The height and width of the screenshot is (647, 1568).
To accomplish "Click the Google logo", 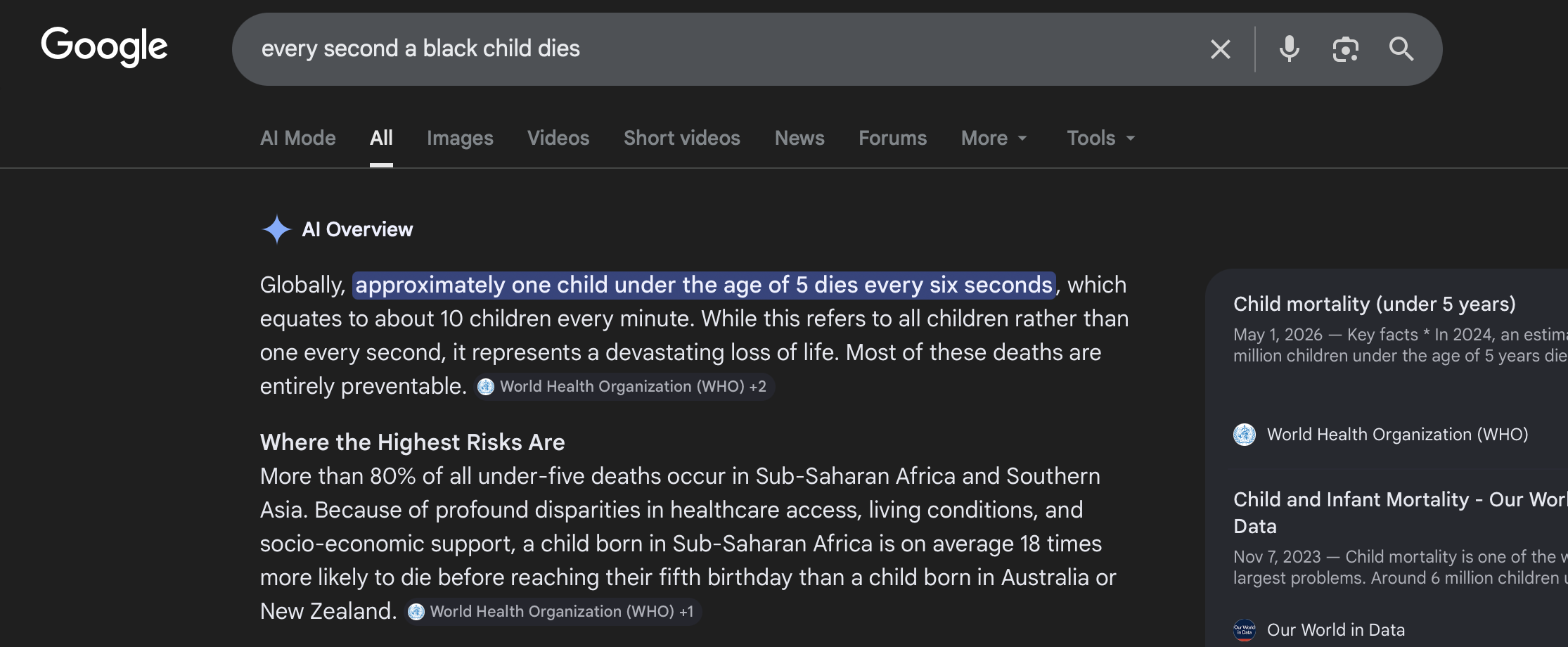I will (104, 47).
